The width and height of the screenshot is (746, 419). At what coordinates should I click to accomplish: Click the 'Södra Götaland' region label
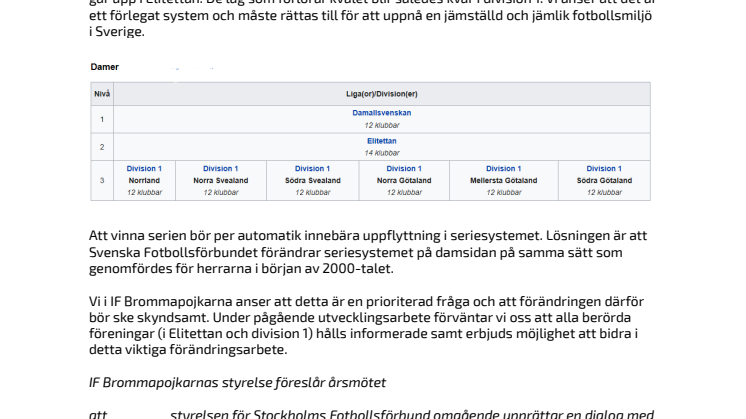tap(604, 180)
